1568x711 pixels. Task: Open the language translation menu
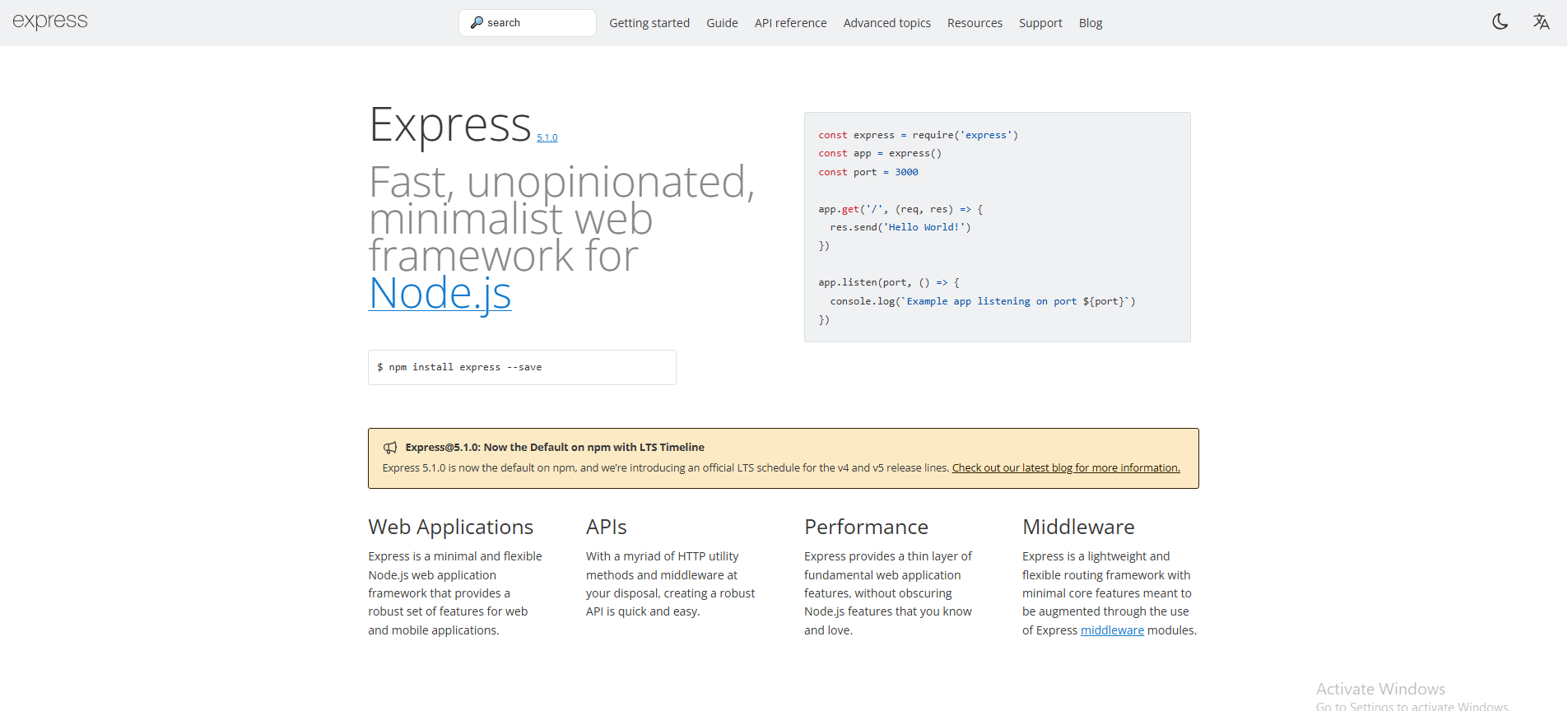[1541, 22]
